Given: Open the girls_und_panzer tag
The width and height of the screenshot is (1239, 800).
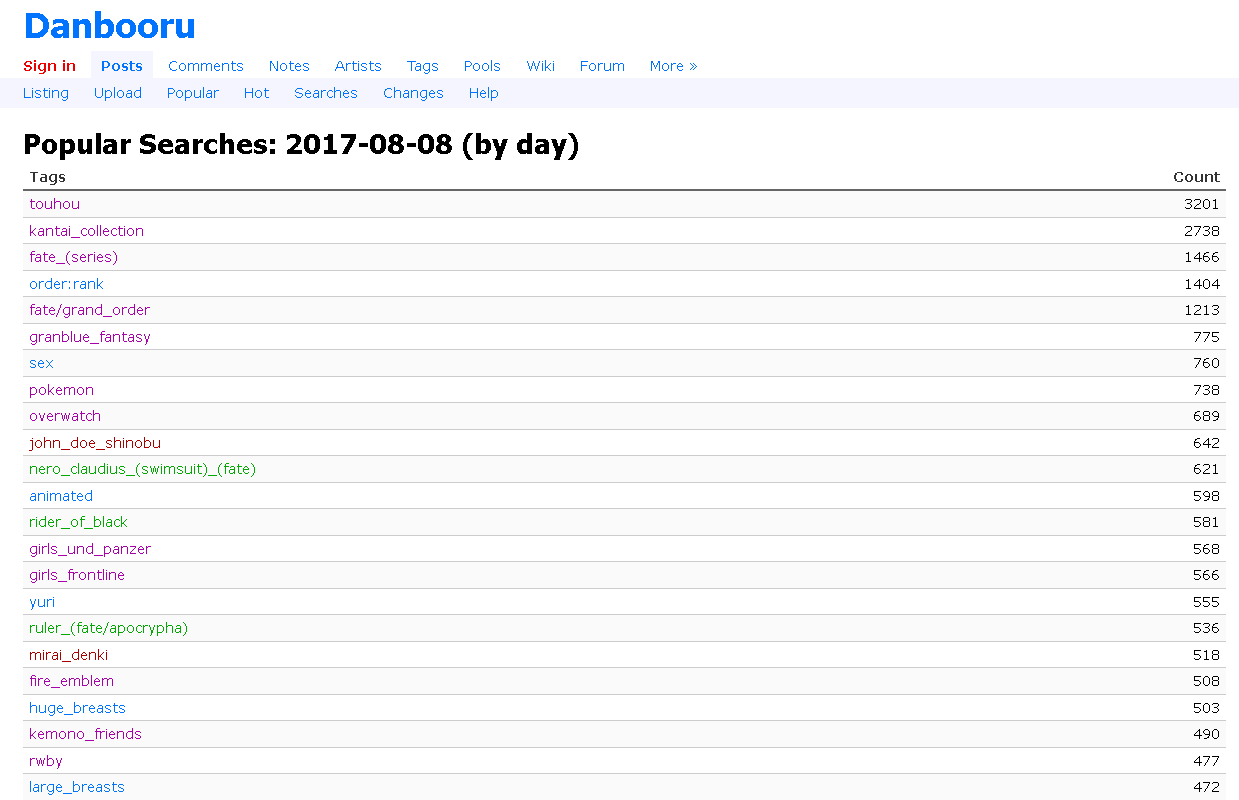Looking at the screenshot, I should (x=90, y=549).
